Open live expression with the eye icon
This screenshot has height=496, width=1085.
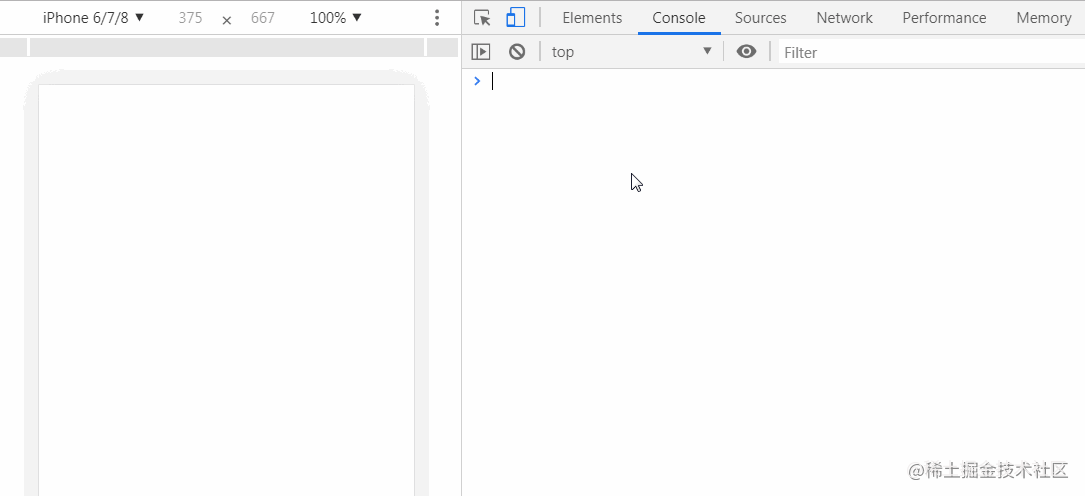pos(746,51)
